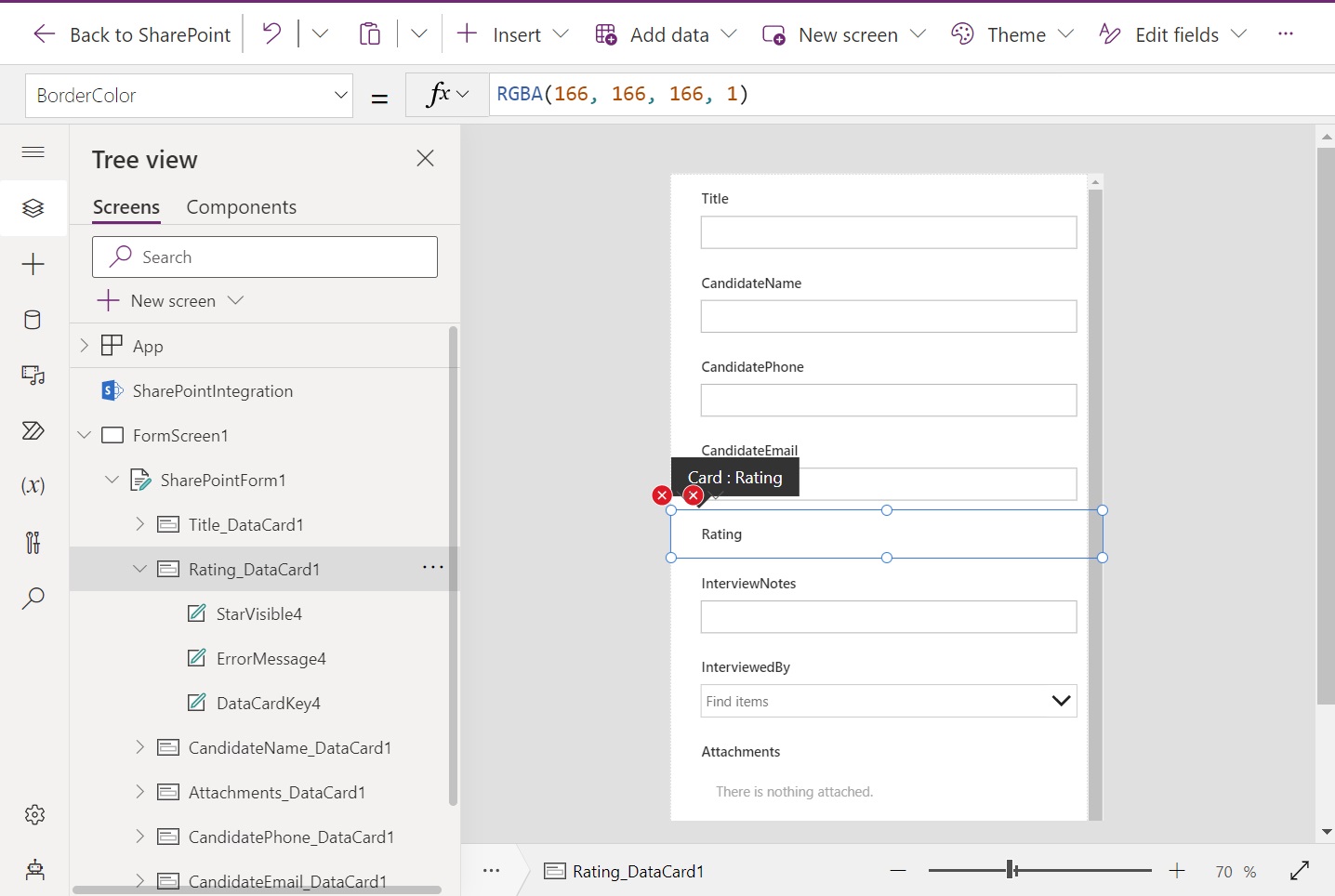Open the Search panel icon
Screen dimensions: 1335x896
[33, 598]
